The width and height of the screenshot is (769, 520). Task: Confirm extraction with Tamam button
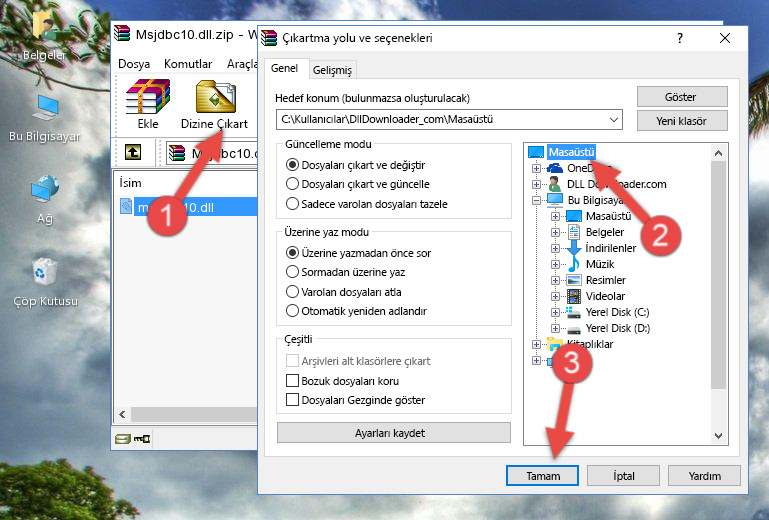coord(542,475)
